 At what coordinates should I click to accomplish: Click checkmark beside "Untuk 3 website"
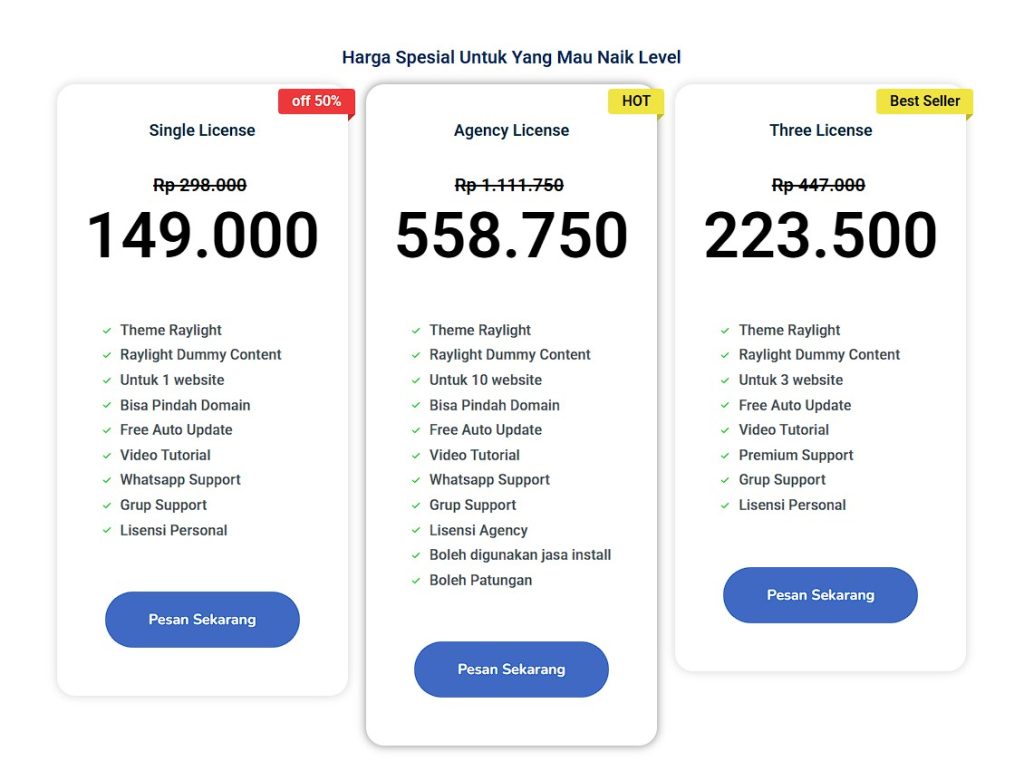pyautogui.click(x=725, y=381)
